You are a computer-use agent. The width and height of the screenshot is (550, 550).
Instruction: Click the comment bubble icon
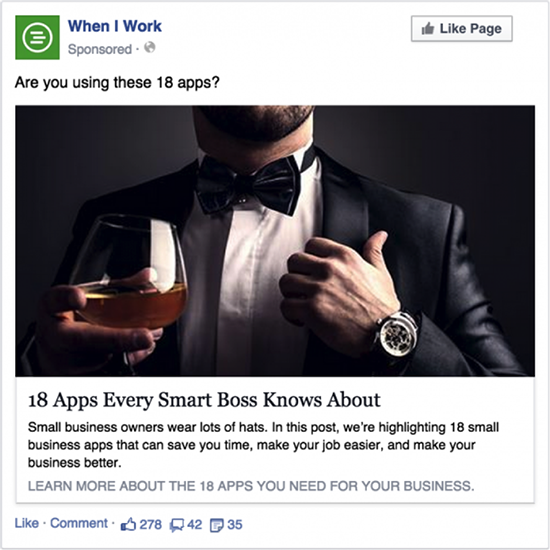177,525
